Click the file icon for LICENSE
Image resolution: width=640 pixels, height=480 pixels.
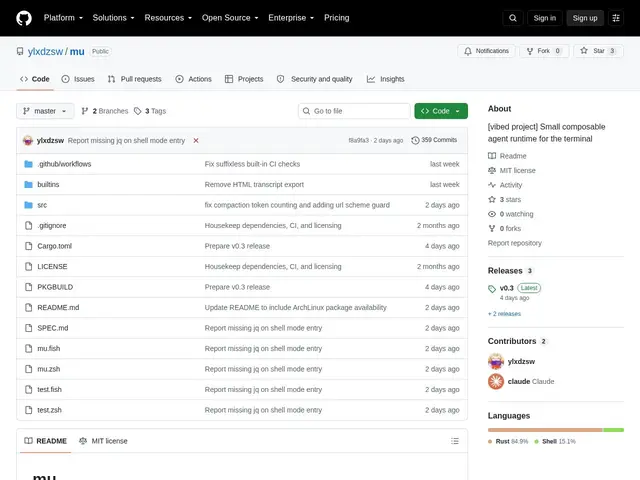click(28, 267)
